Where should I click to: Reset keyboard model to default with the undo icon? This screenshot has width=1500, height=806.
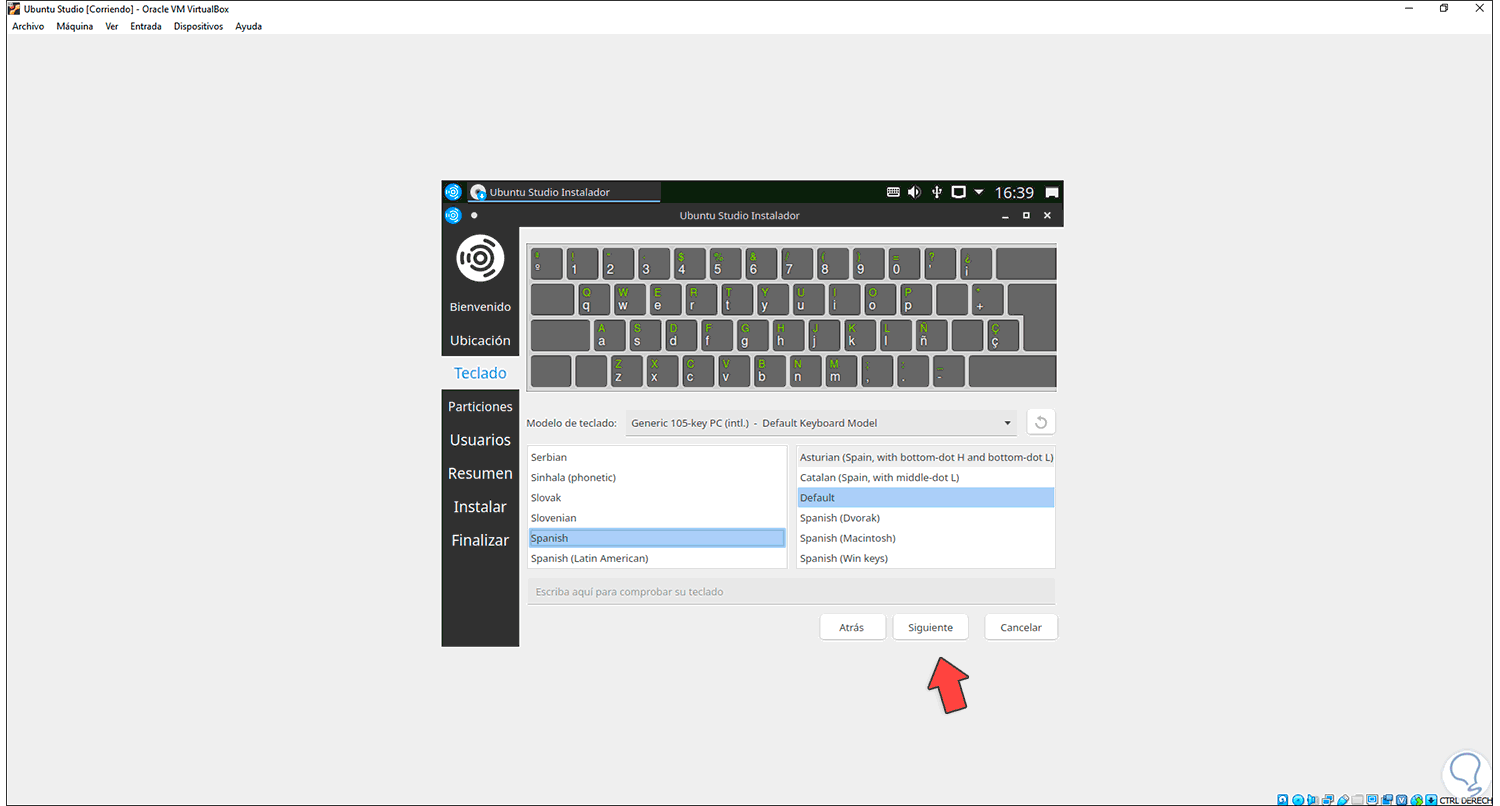point(1041,423)
